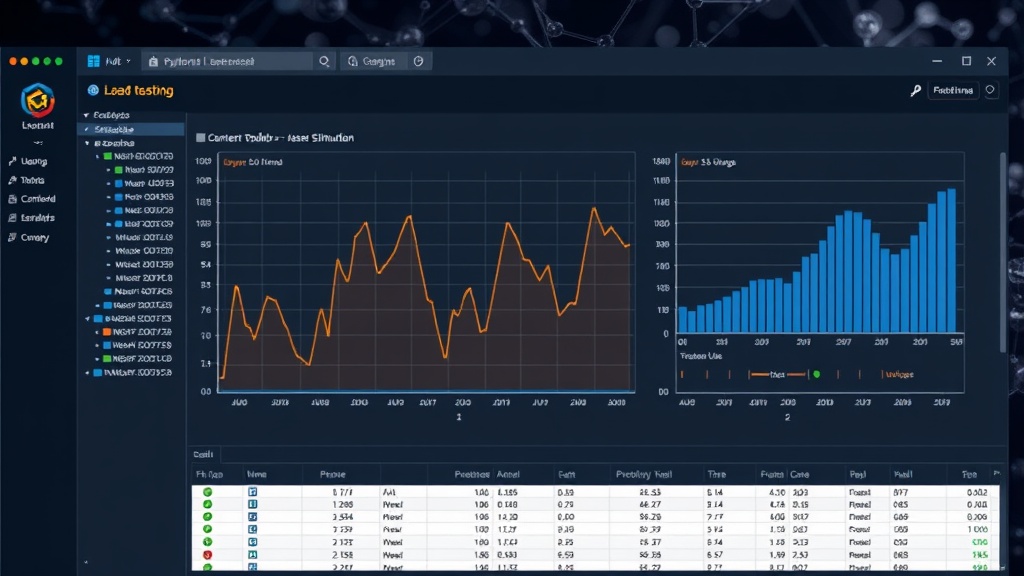Image resolution: width=1024 pixels, height=576 pixels.
Task: Click the green status icon in the 1.208 row
Action: (208, 504)
